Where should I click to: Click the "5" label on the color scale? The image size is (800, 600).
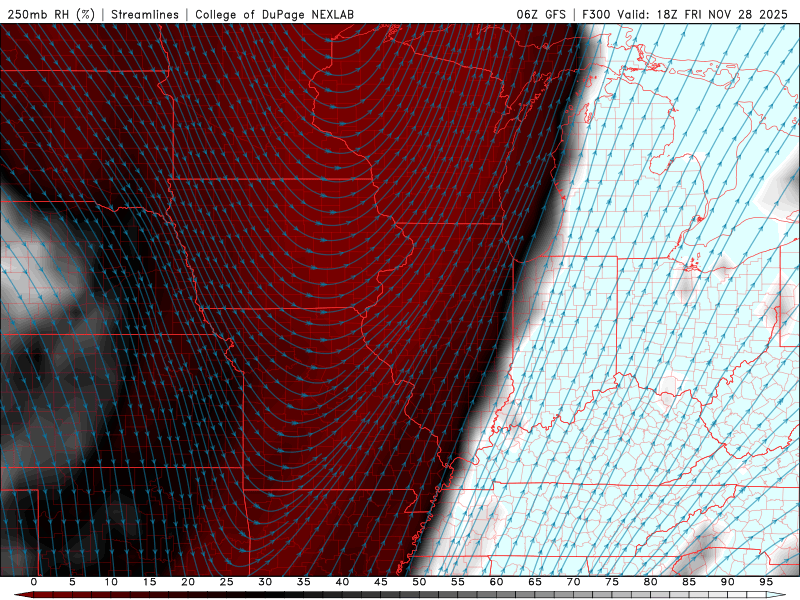click(x=72, y=582)
